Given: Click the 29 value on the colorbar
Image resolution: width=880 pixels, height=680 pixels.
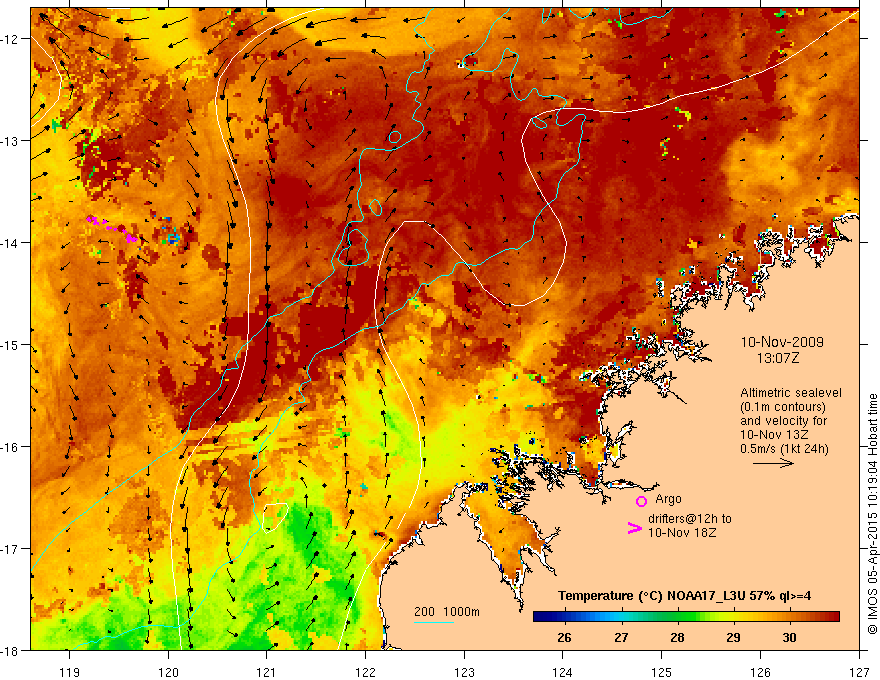Looking at the screenshot, I should click(x=733, y=637).
